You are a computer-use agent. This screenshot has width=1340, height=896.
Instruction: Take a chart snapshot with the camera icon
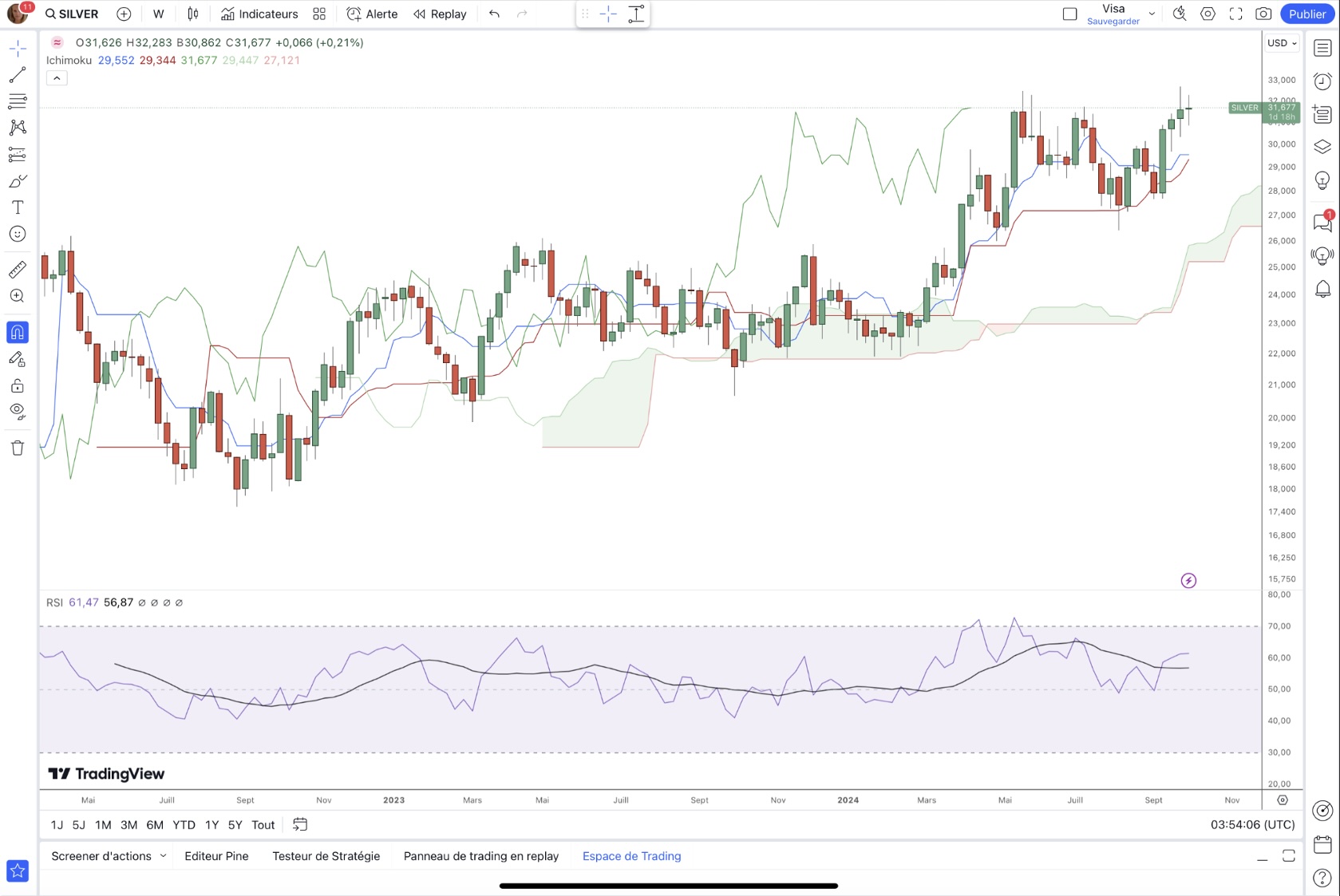(1263, 14)
